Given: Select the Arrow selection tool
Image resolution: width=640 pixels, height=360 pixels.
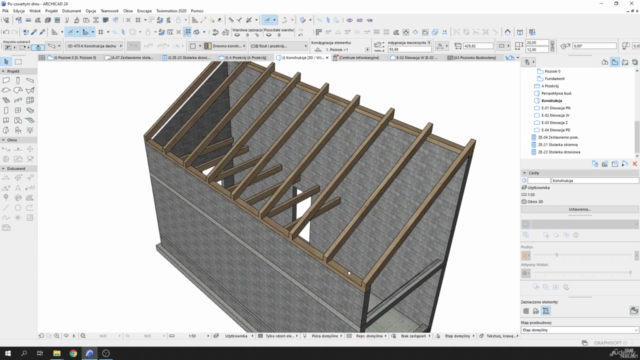Looking at the screenshot, I should pos(6,62).
